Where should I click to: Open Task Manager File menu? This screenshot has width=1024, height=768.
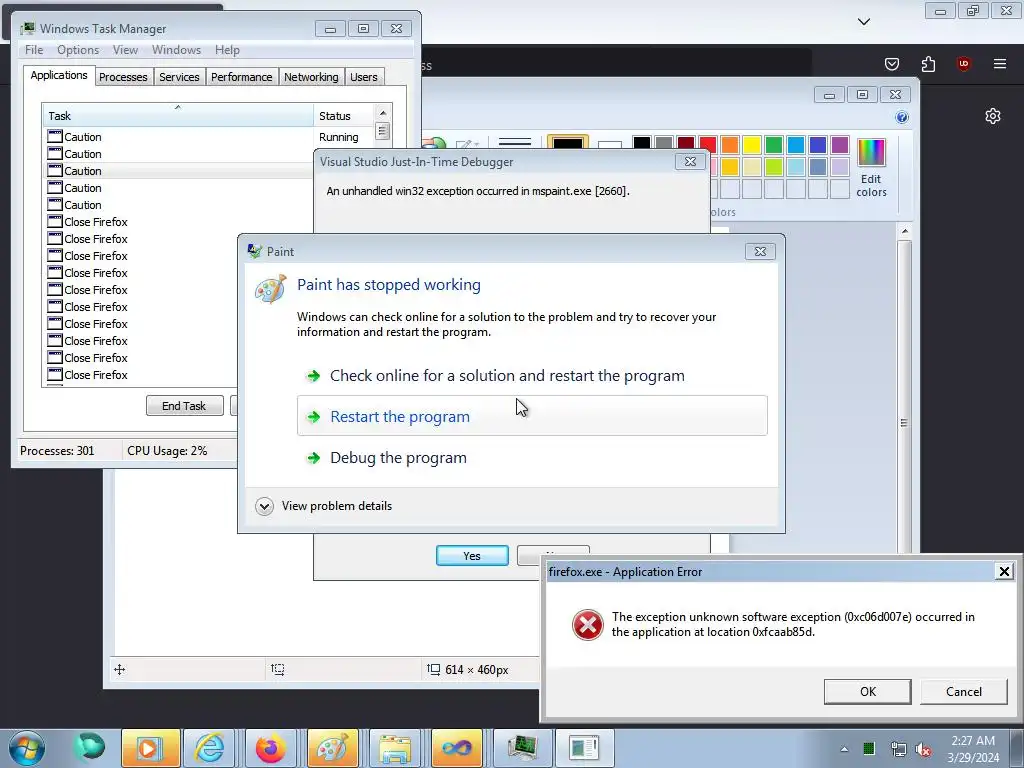pyautogui.click(x=34, y=50)
